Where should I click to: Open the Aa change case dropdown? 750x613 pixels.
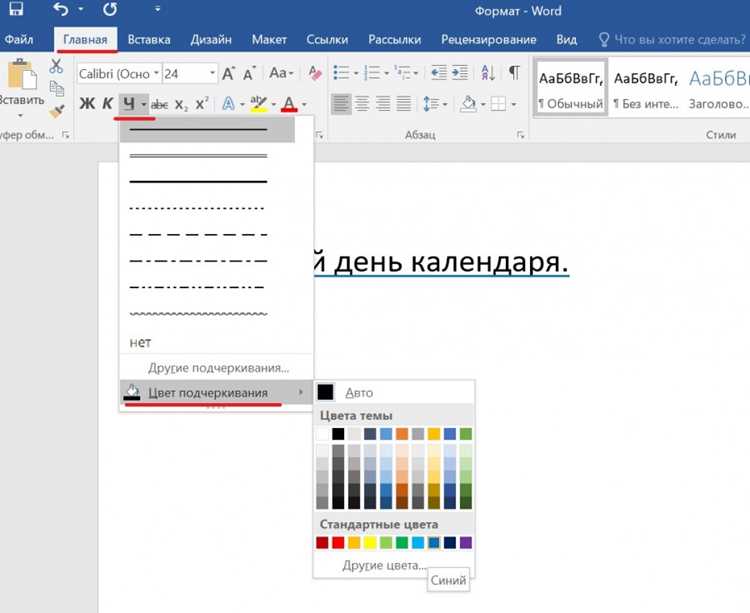coord(281,73)
